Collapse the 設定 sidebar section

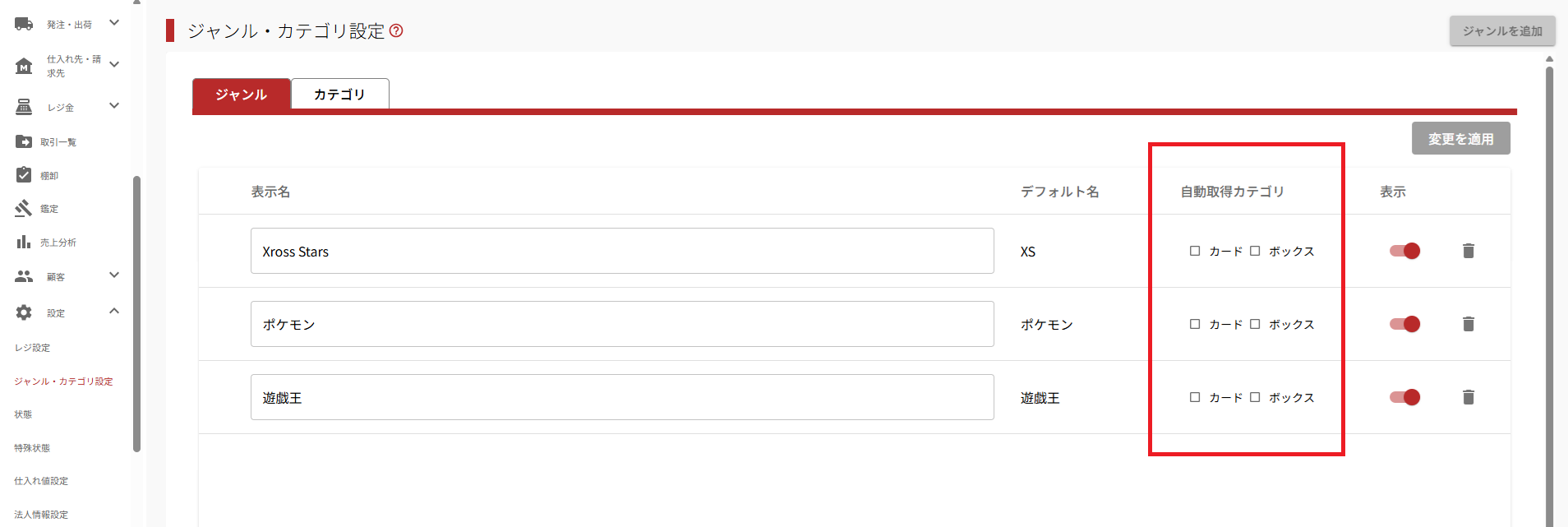(114, 311)
